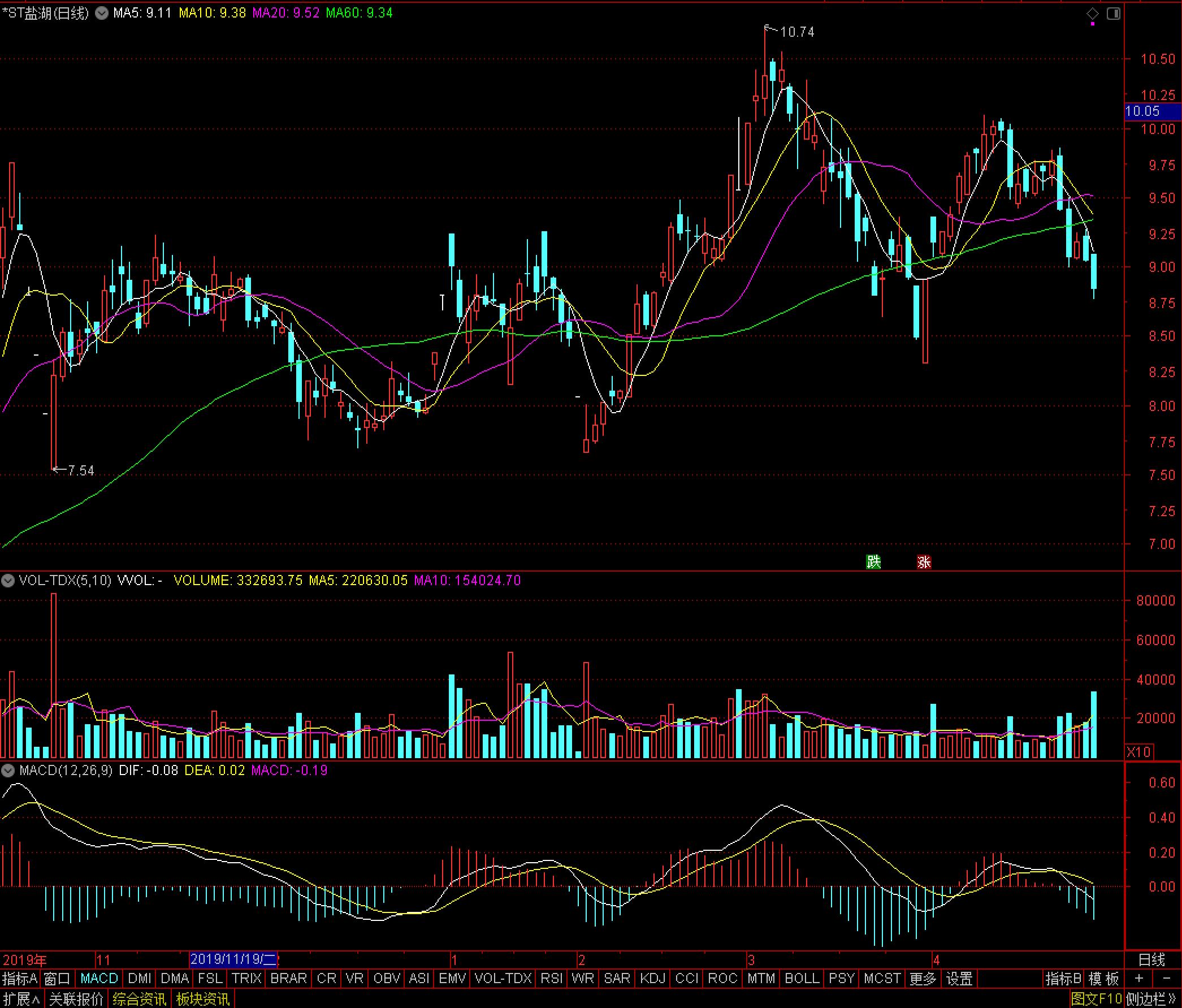Open the *ST盐湖 main chart dropdown arrow
The image size is (1182, 1008).
pyautogui.click(x=102, y=13)
